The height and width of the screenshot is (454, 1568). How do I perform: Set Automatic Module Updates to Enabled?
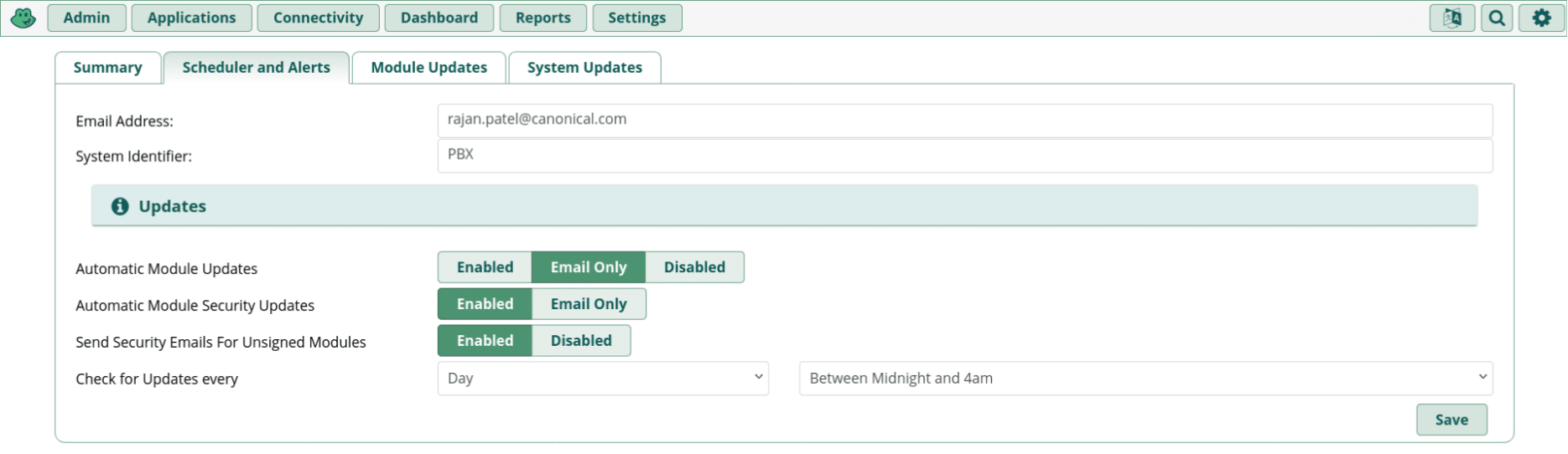coord(485,267)
